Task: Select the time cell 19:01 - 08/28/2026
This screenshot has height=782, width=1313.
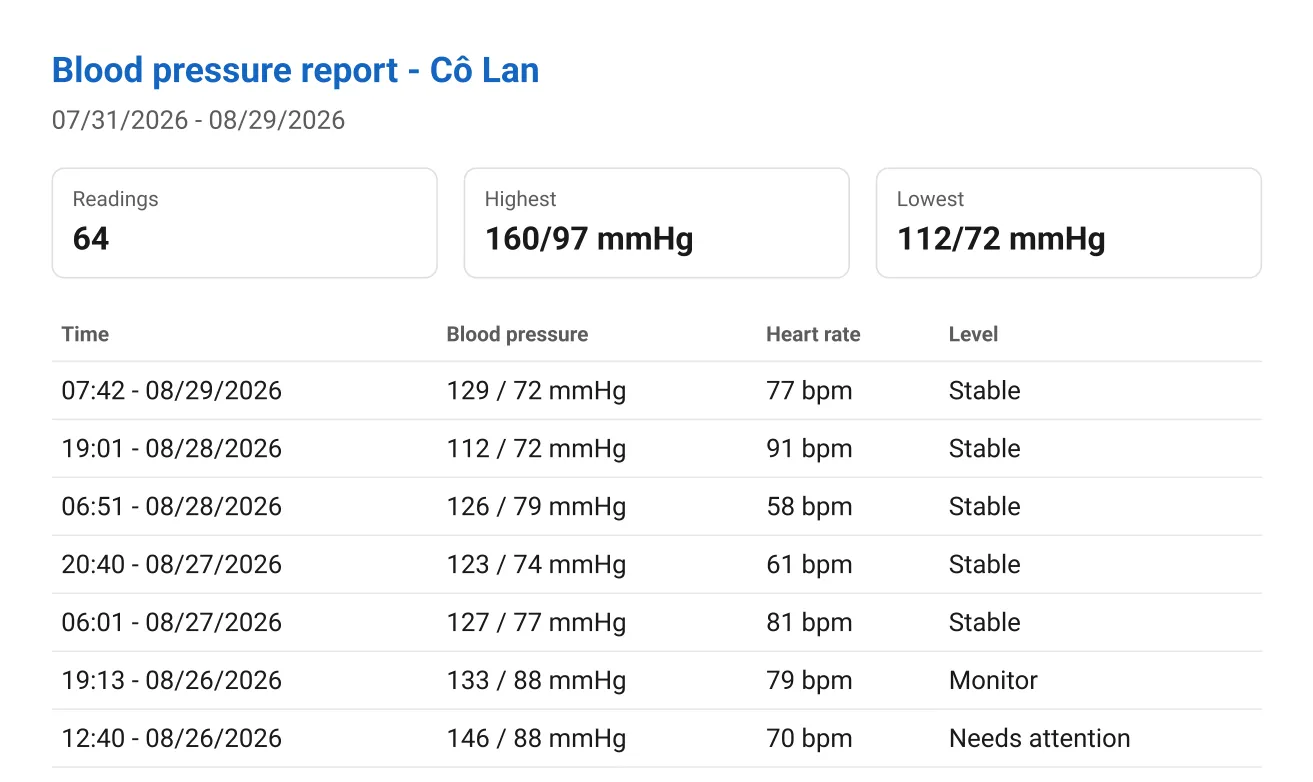Action: pos(172,449)
